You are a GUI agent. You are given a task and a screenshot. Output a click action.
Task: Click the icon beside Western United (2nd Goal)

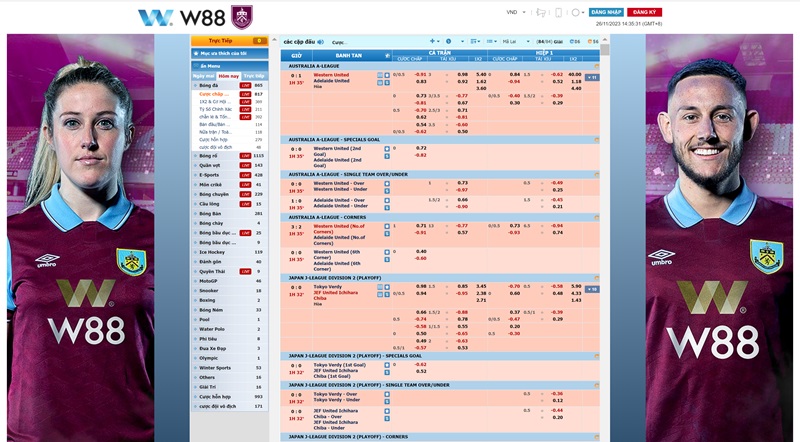pyautogui.click(x=387, y=149)
